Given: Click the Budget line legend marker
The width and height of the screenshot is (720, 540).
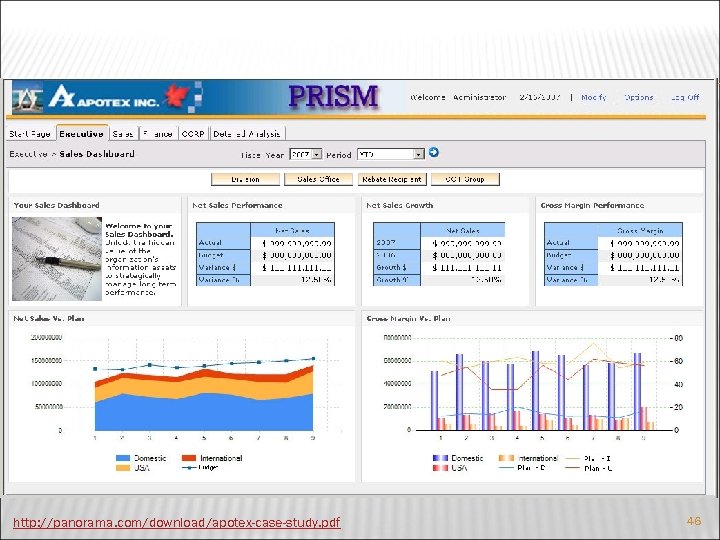Looking at the screenshot, I should (189, 468).
